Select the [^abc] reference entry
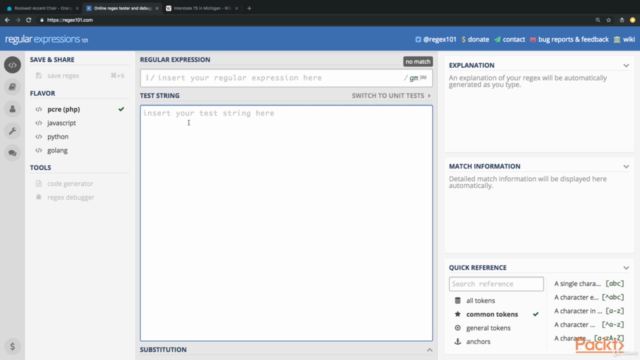 pos(589,297)
